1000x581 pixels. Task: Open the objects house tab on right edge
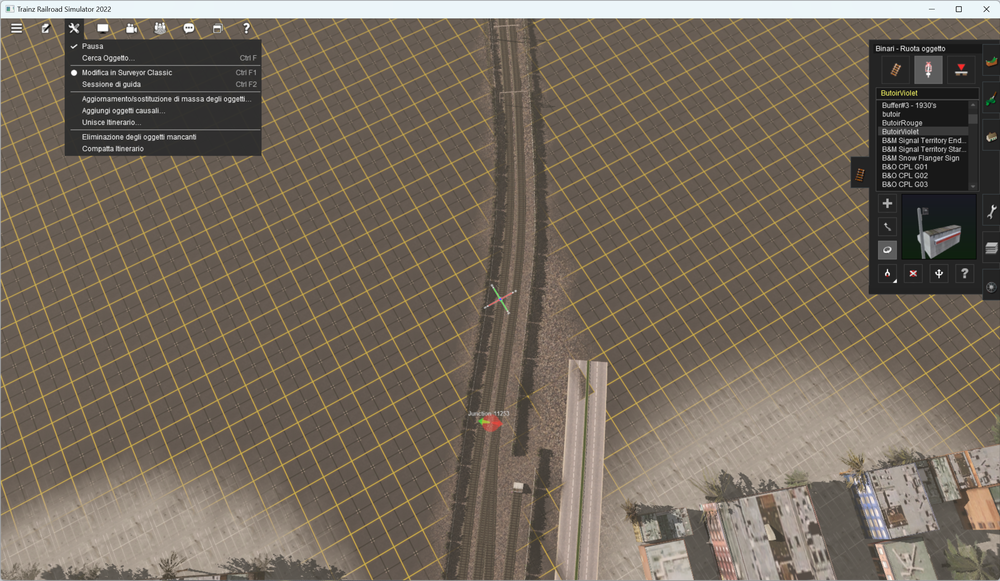991,136
